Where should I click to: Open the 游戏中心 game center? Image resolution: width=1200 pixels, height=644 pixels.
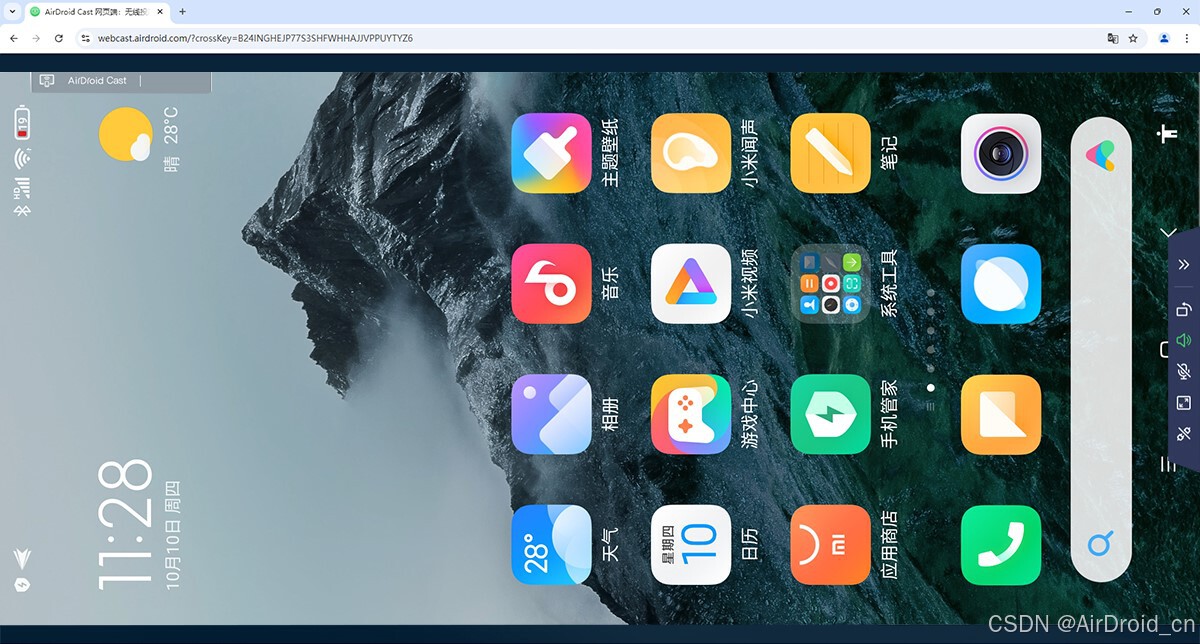point(691,414)
